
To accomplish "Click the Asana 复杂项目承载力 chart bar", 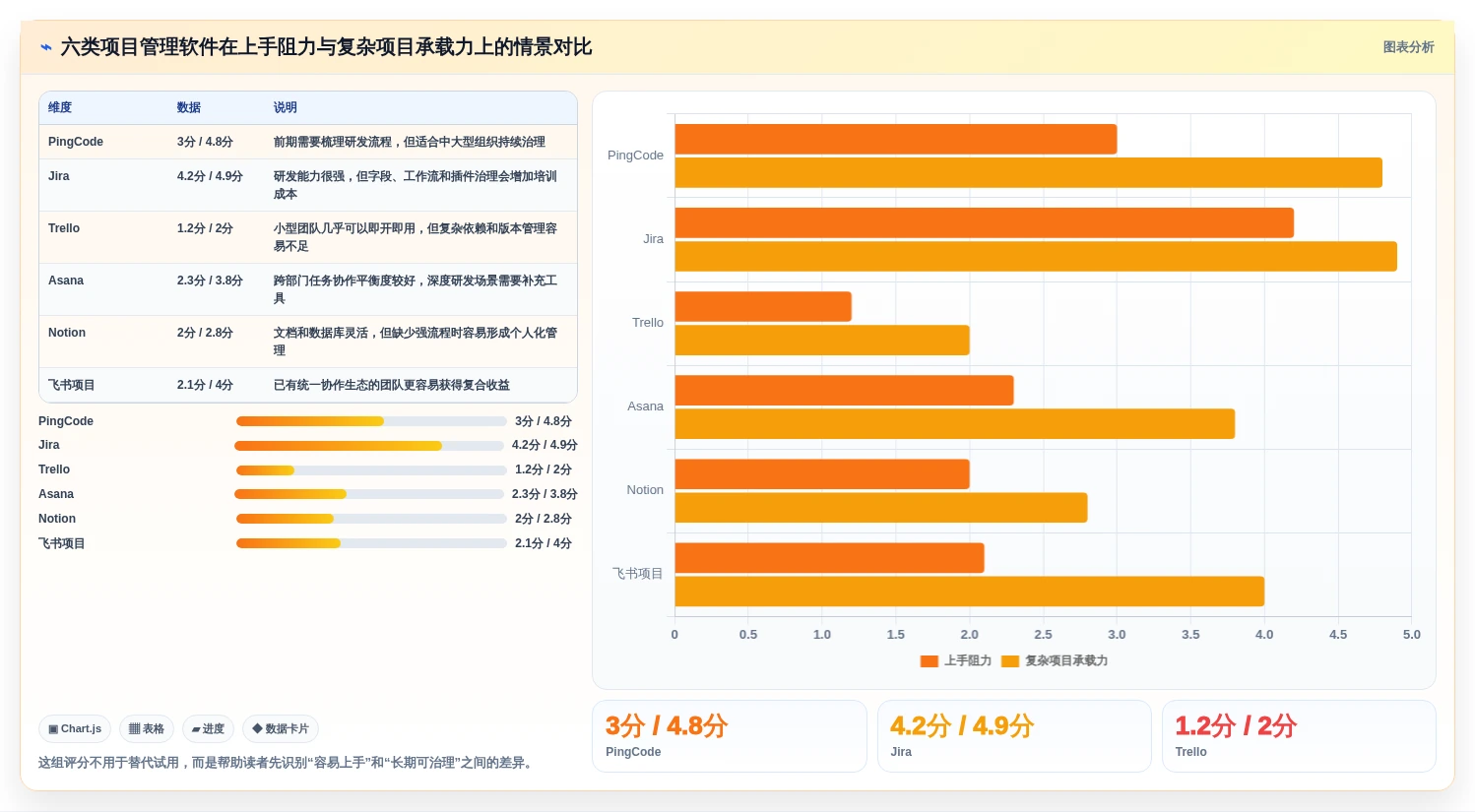I will pyautogui.click(x=955, y=424).
